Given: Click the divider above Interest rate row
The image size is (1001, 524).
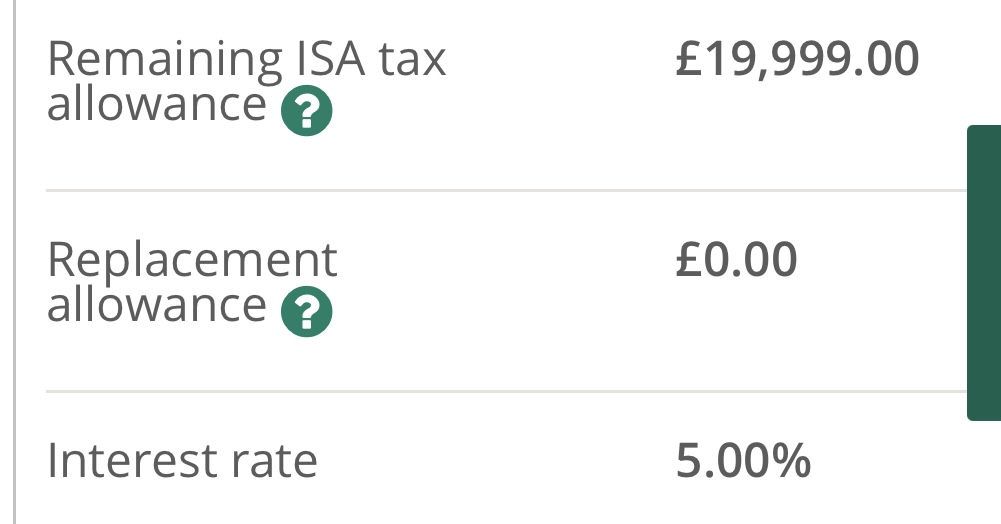Looking at the screenshot, I should [506, 391].
